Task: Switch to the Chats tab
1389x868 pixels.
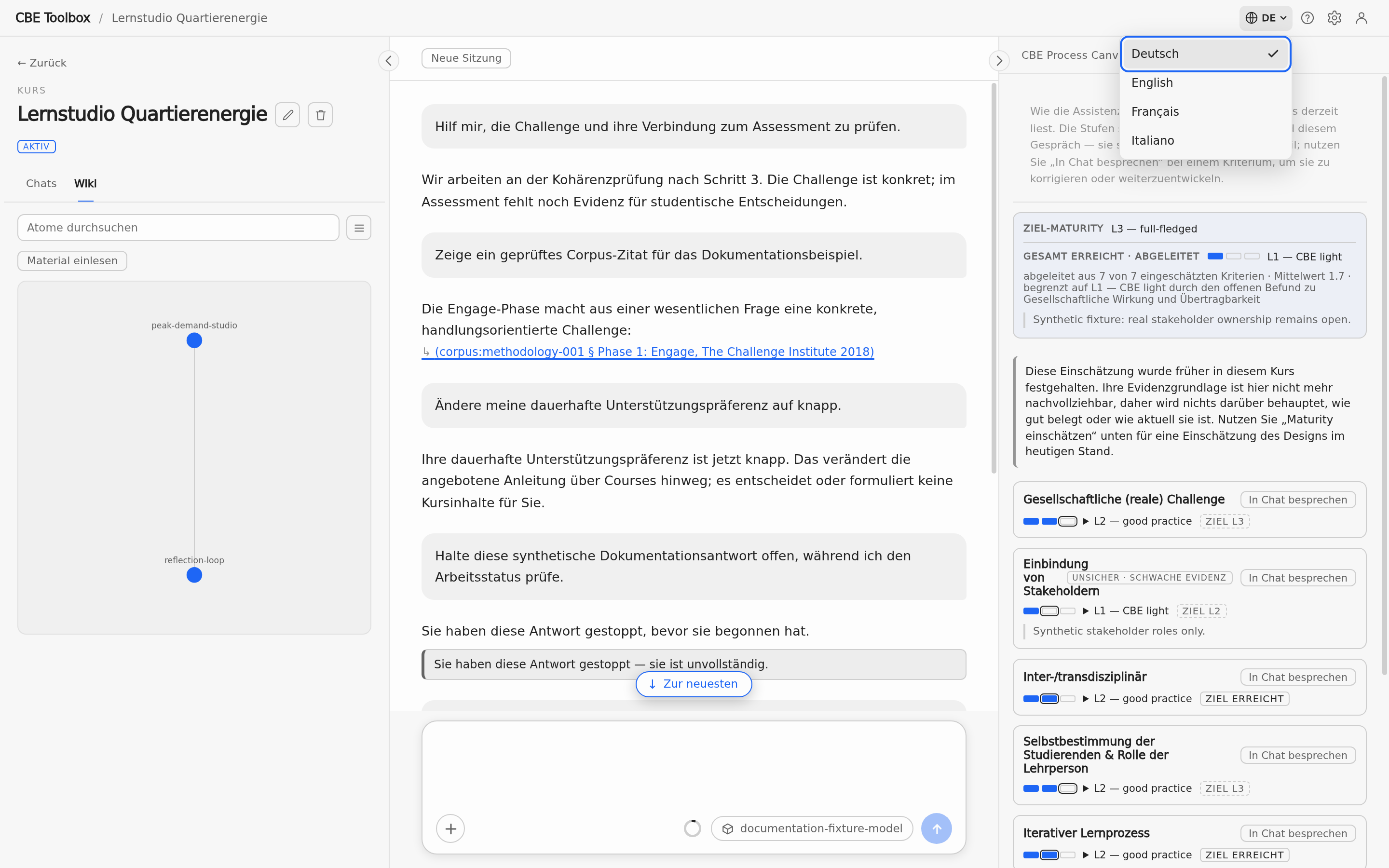Action: tap(41, 184)
